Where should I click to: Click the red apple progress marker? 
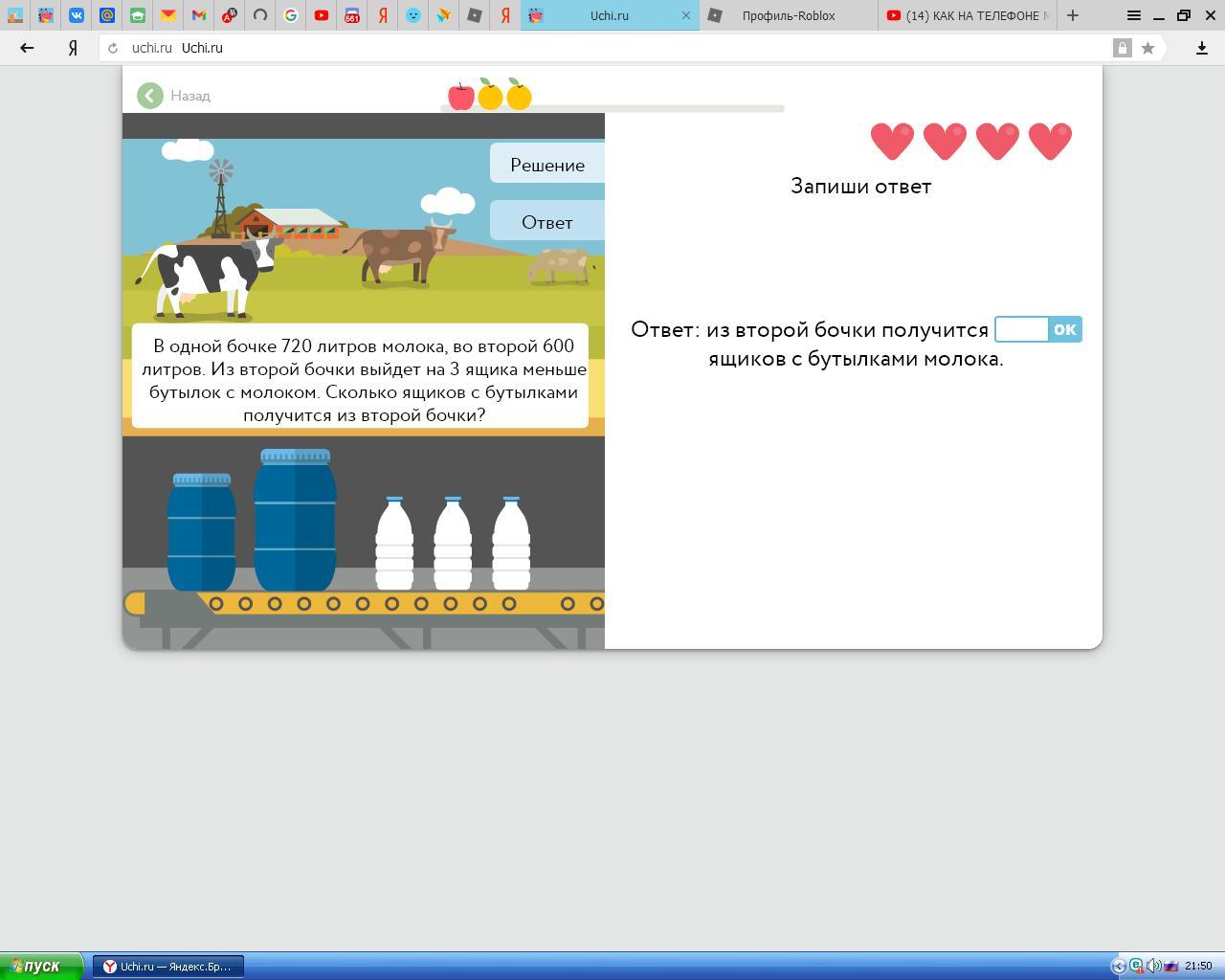(x=460, y=96)
